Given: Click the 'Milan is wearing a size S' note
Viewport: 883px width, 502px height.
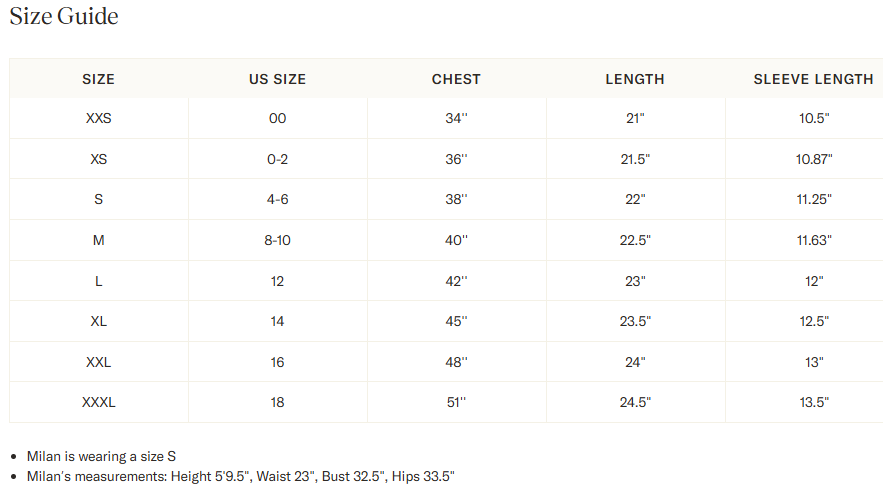Looking at the screenshot, I should (x=101, y=456).
